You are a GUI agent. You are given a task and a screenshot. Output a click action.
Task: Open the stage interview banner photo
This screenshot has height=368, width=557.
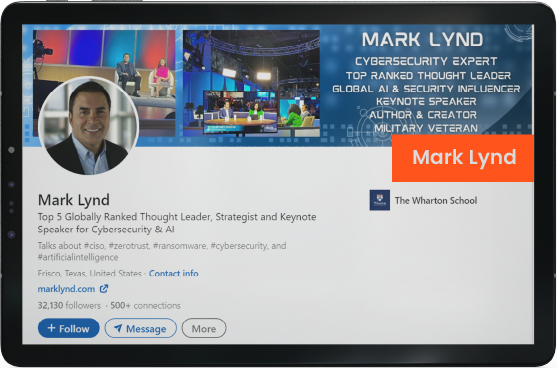pyautogui.click(x=104, y=83)
